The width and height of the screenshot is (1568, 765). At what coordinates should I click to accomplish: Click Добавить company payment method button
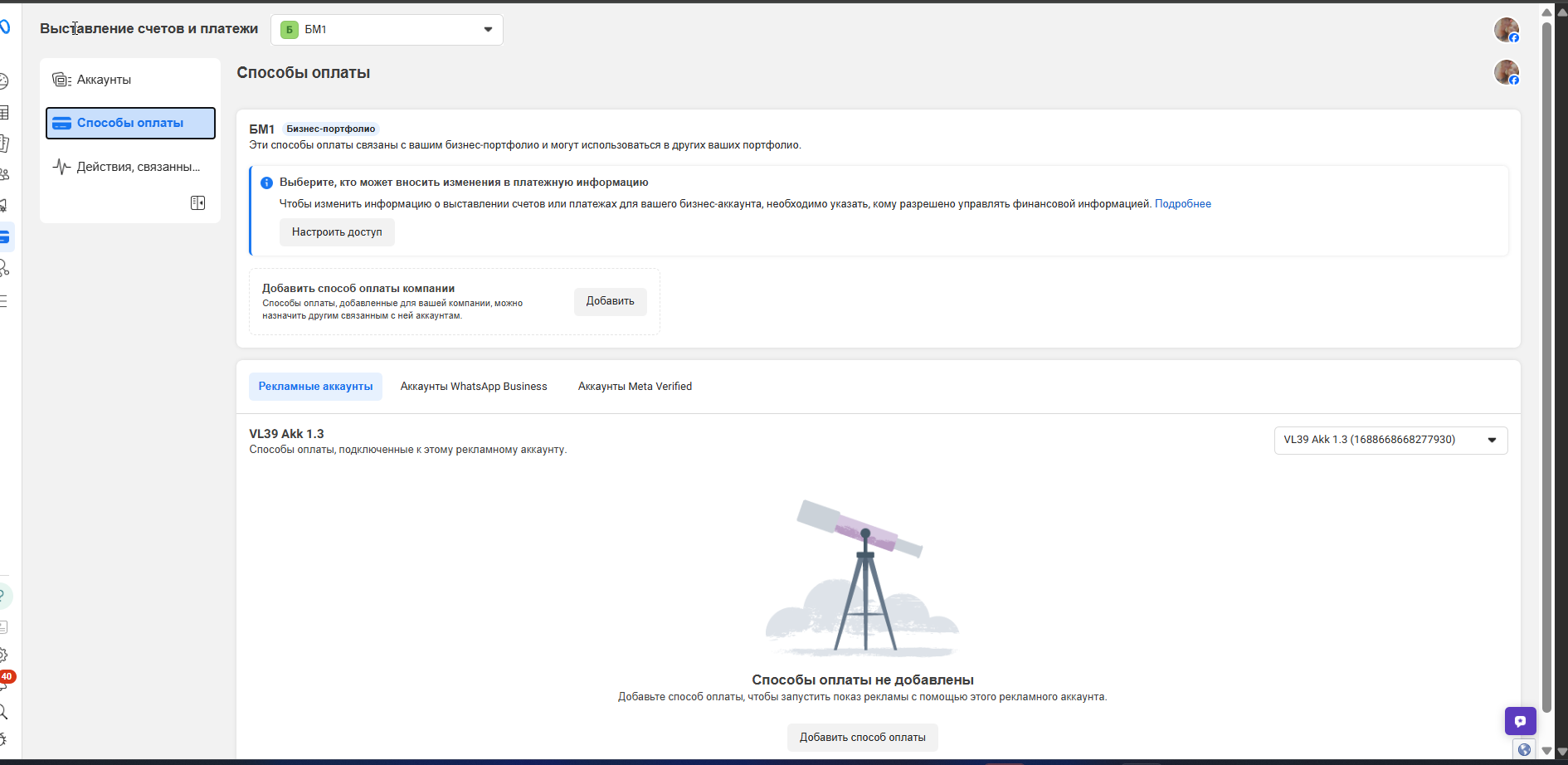click(x=611, y=301)
